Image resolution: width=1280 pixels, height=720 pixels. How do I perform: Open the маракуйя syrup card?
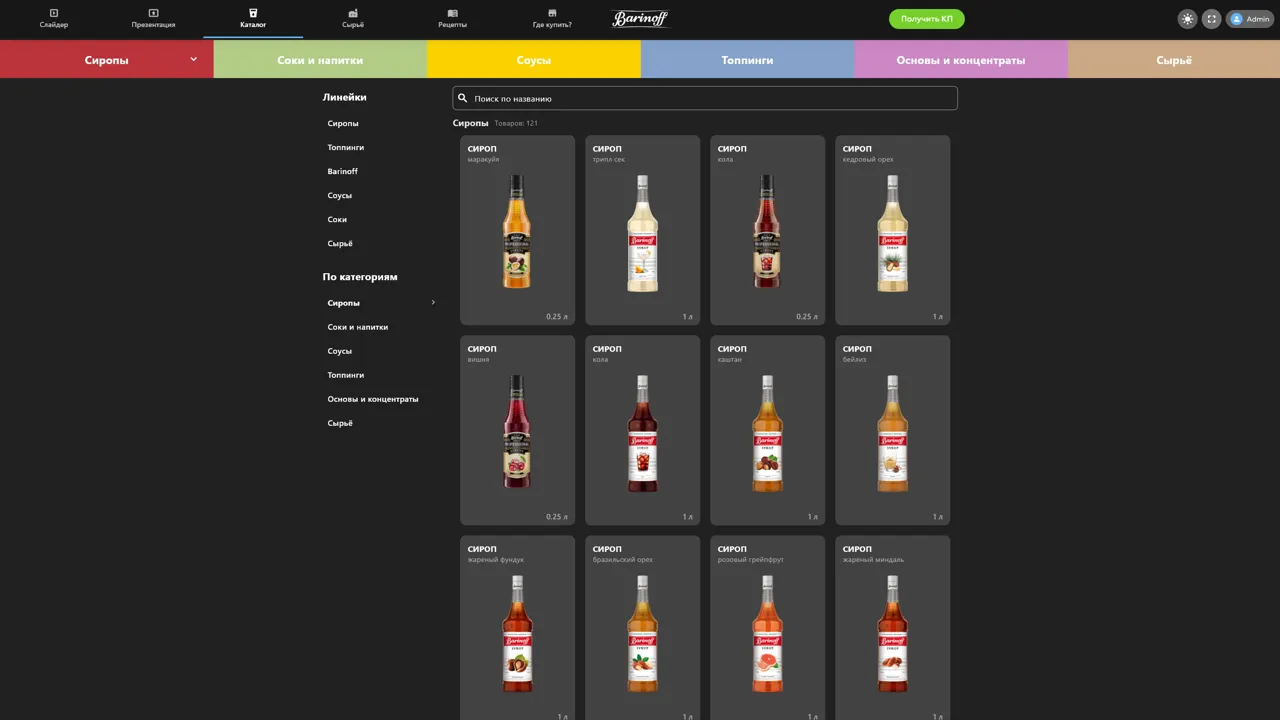(517, 230)
